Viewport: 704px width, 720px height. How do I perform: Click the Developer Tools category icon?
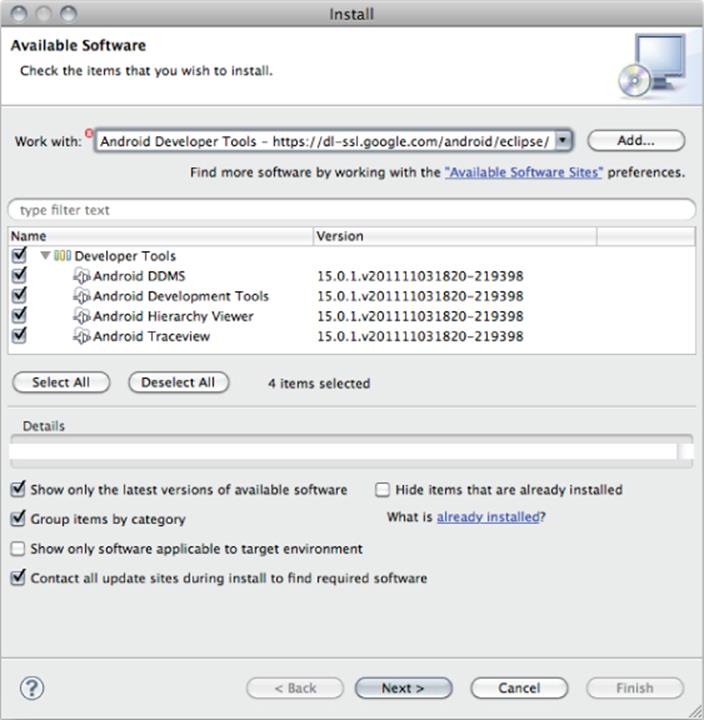62,255
